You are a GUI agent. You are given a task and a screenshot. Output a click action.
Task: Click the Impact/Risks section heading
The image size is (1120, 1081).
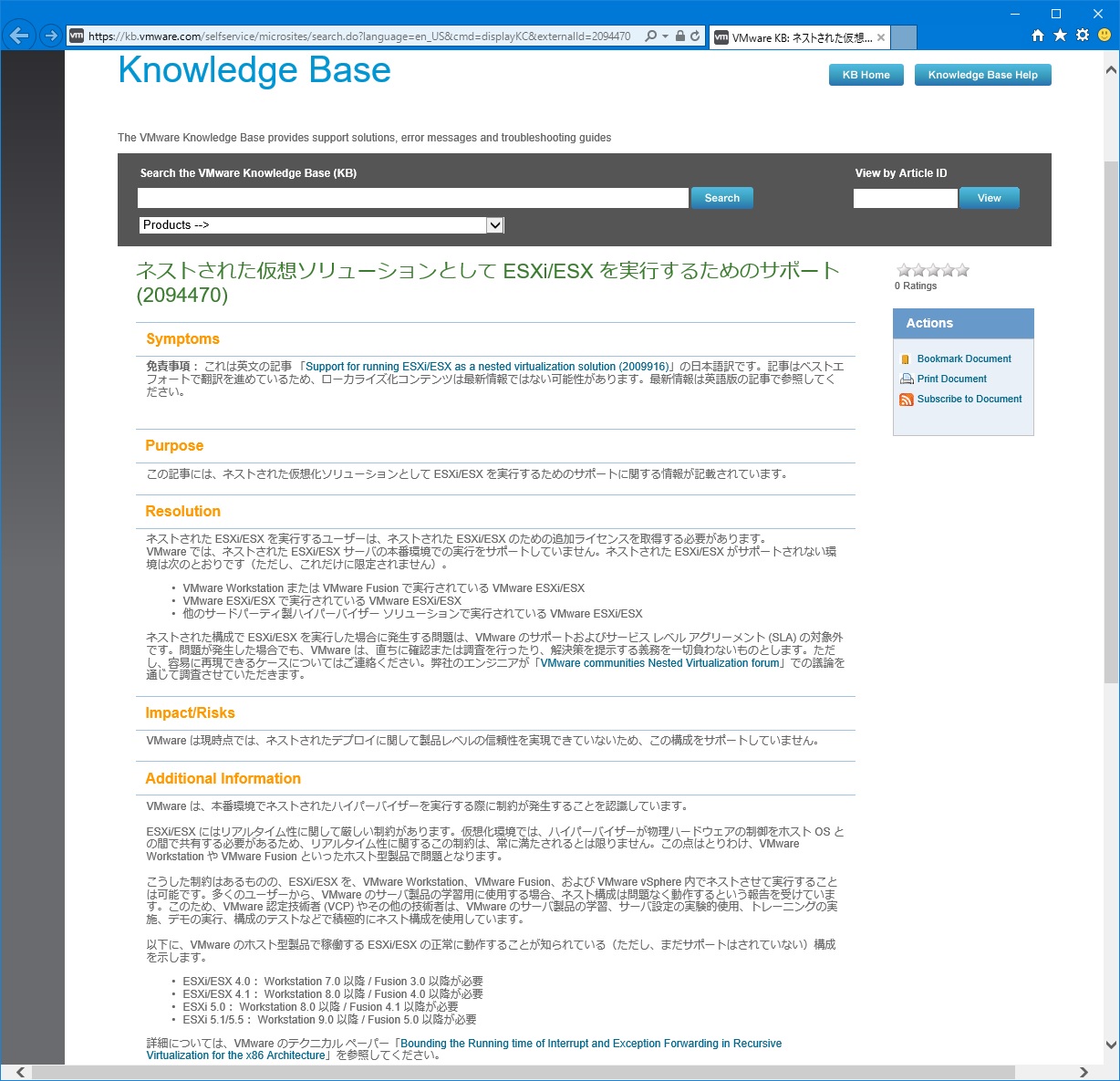coord(190,713)
